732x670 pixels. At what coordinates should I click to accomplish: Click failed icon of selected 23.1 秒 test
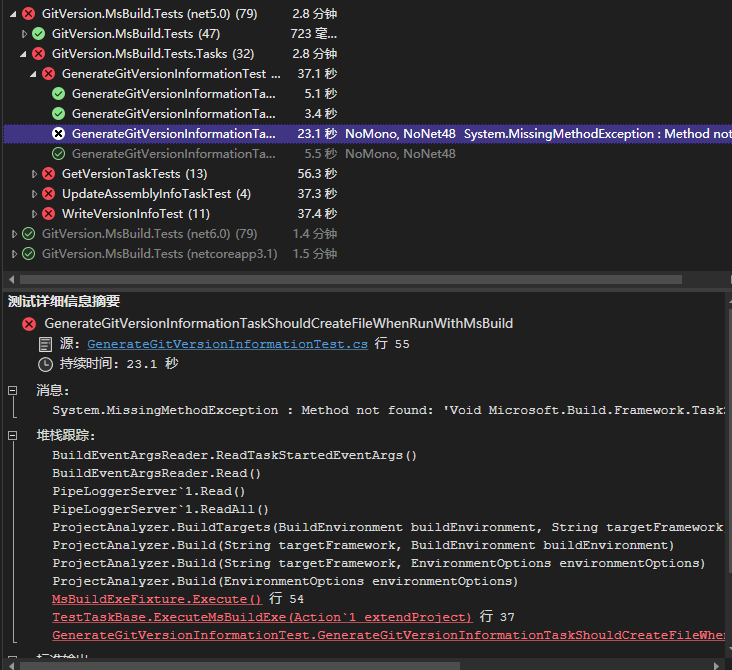tap(58, 134)
